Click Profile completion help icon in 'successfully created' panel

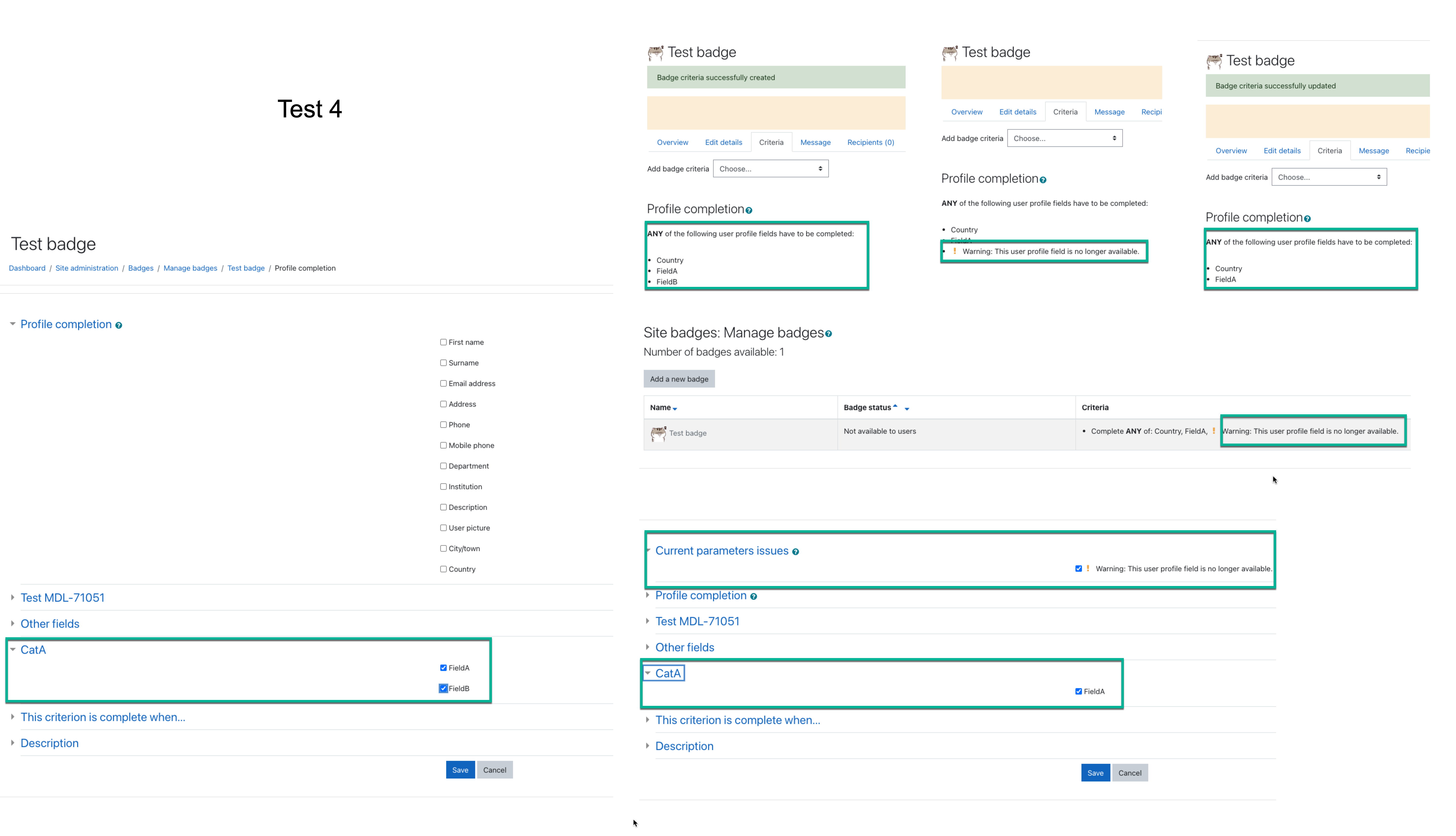click(749, 210)
